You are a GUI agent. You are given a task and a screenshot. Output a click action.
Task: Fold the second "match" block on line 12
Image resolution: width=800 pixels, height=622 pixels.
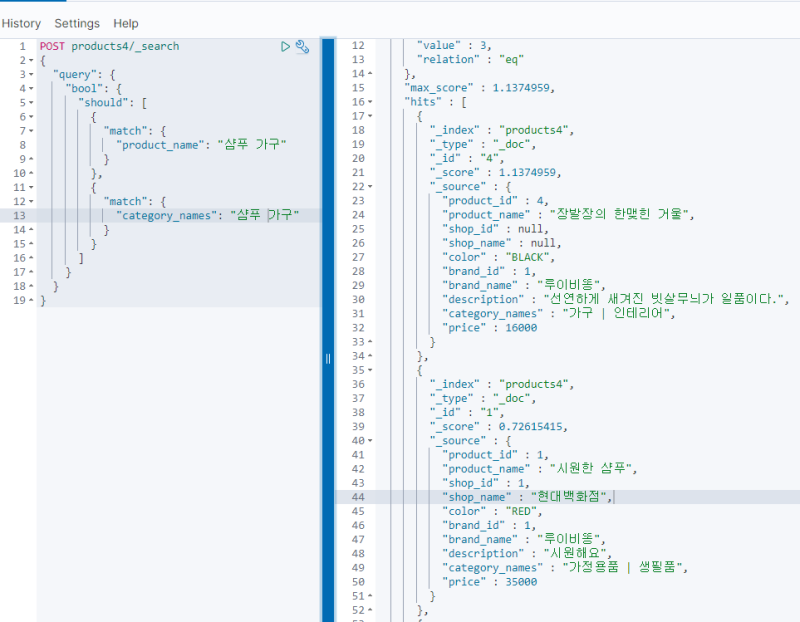coord(31,202)
